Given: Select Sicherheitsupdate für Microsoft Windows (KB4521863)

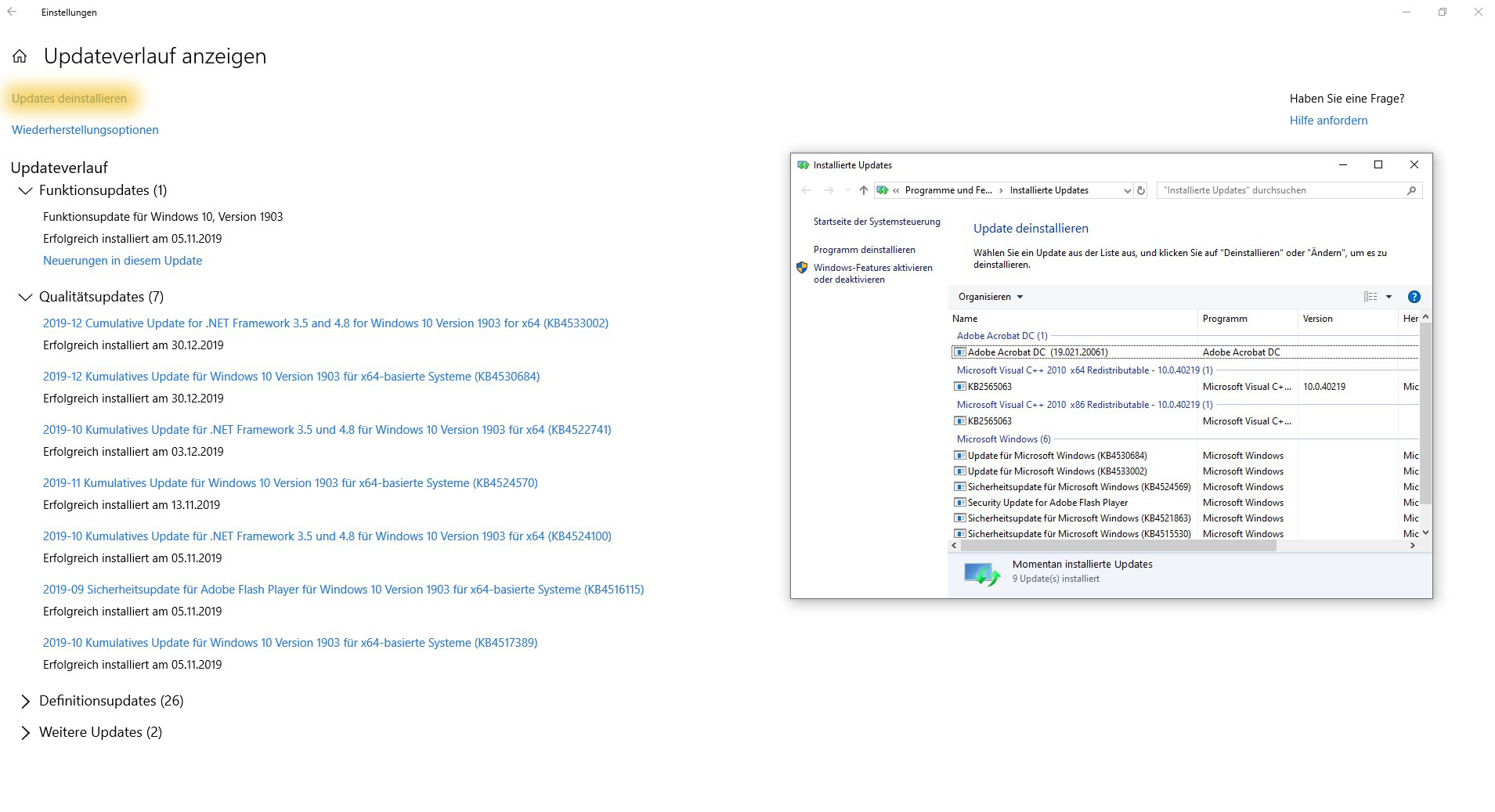Looking at the screenshot, I should tap(1078, 518).
